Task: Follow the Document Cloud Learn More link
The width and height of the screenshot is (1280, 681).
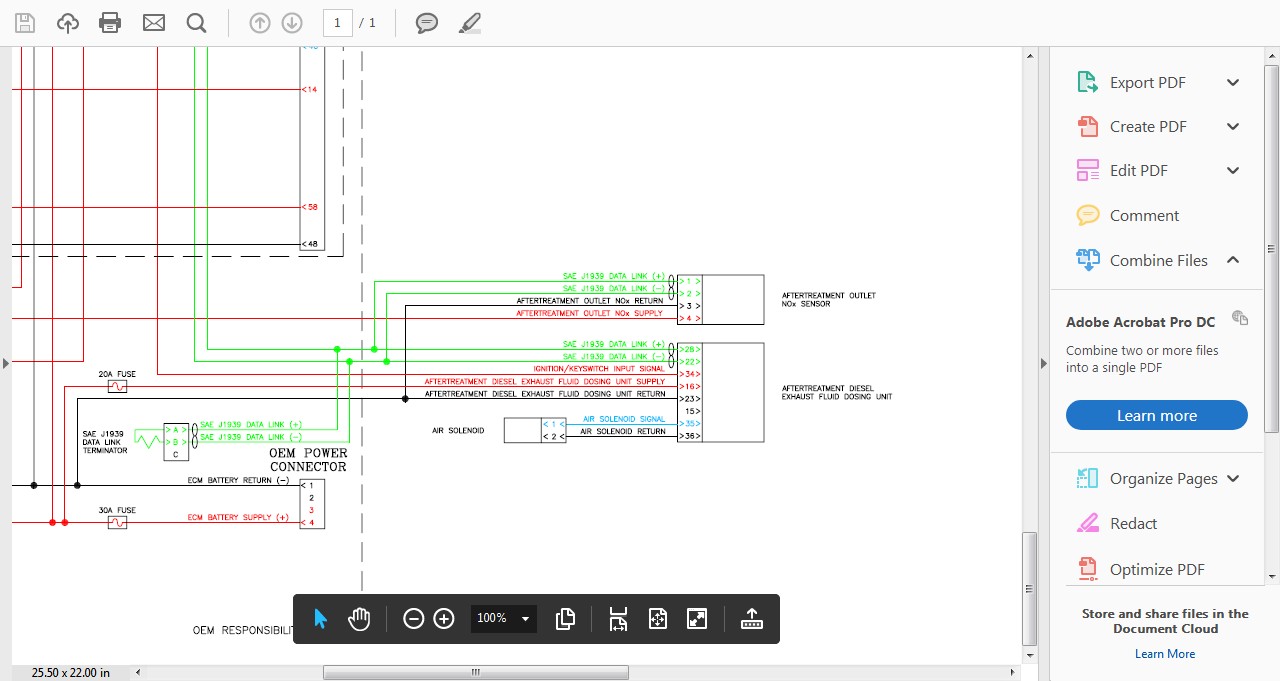Action: 1165,654
